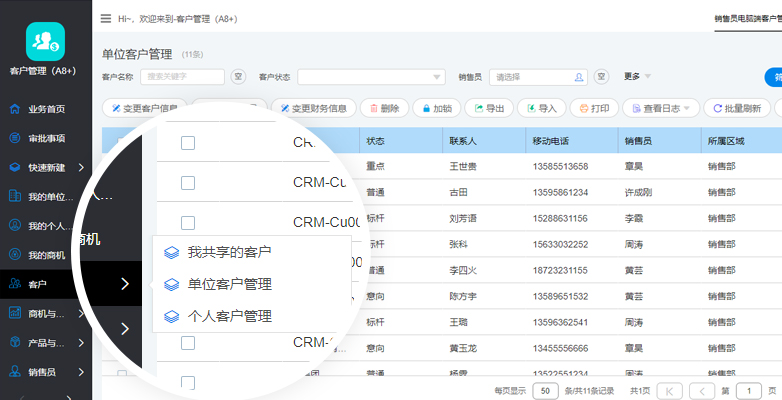Tick the checkbox beside the CRM-Cu row
Screen dimensions: 782x400
[x=188, y=182]
